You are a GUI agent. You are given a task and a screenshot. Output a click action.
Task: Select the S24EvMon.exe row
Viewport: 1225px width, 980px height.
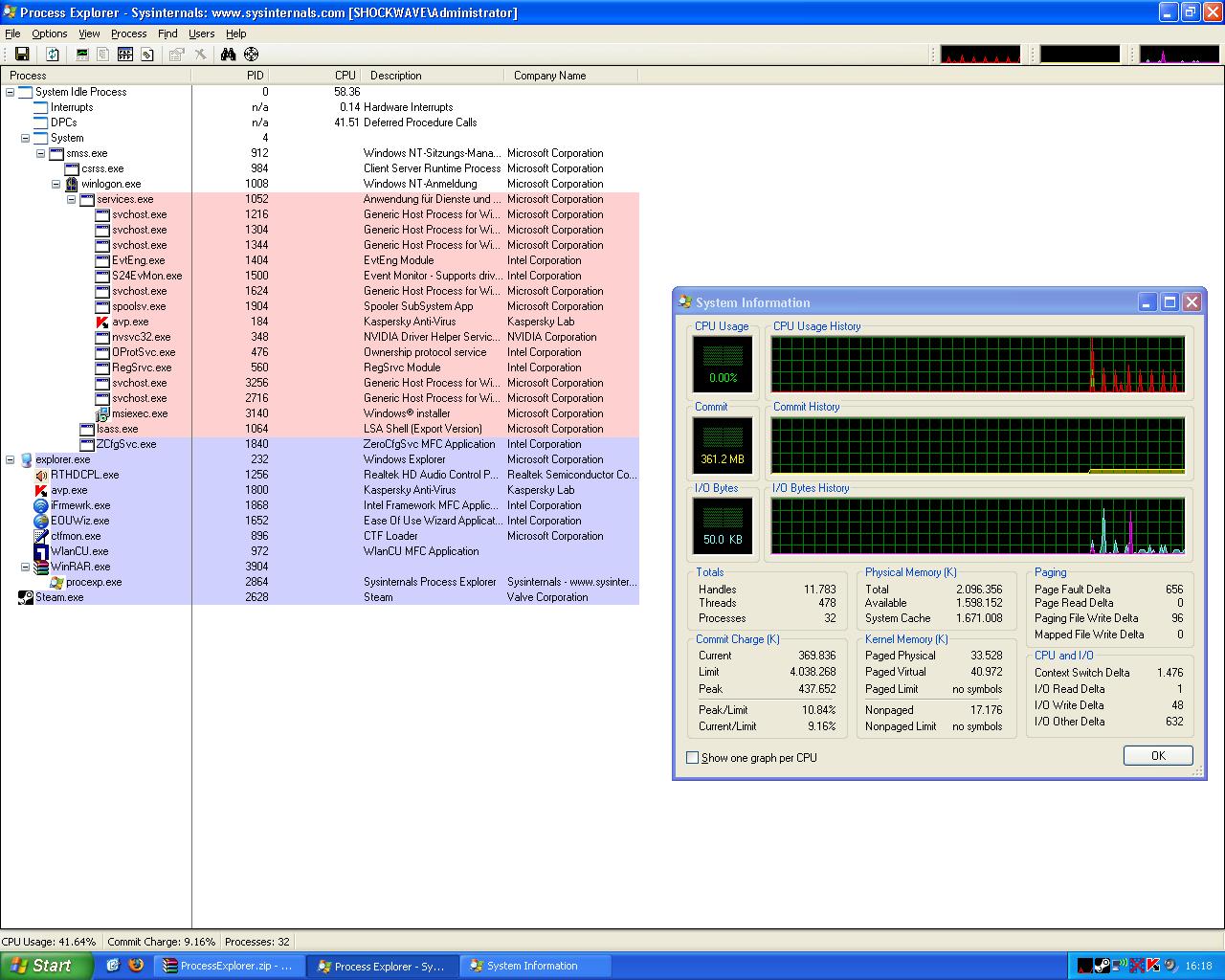click(320, 276)
